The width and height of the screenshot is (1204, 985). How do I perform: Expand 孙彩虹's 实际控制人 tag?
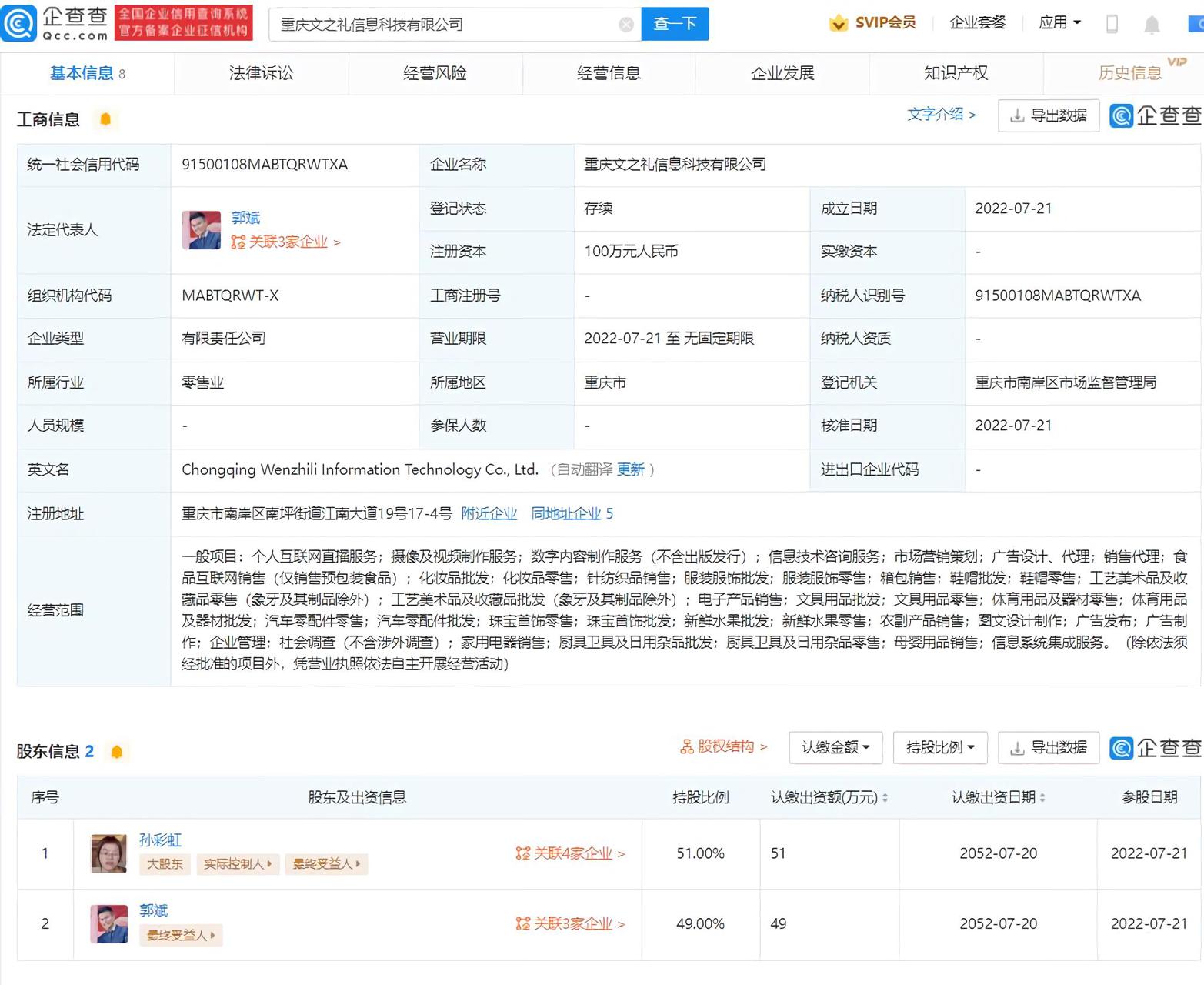click(237, 864)
